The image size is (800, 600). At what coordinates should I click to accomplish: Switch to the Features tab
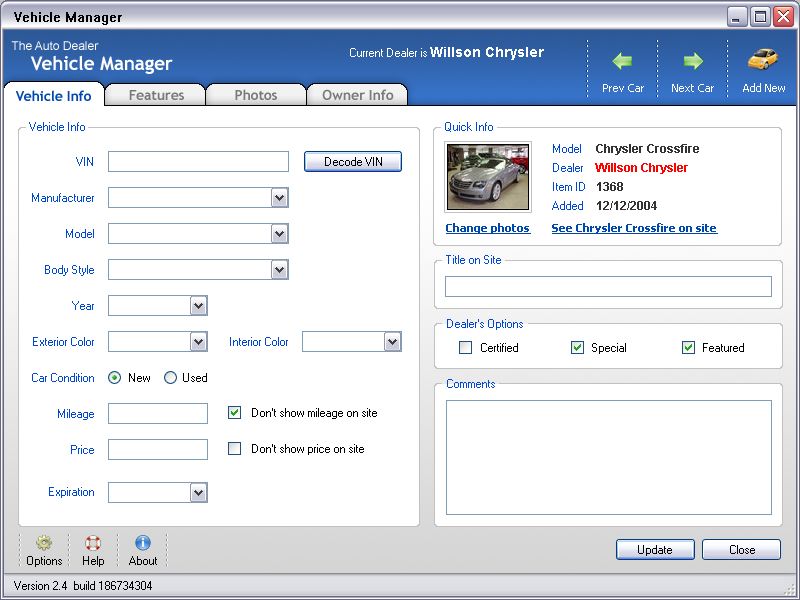coord(156,95)
